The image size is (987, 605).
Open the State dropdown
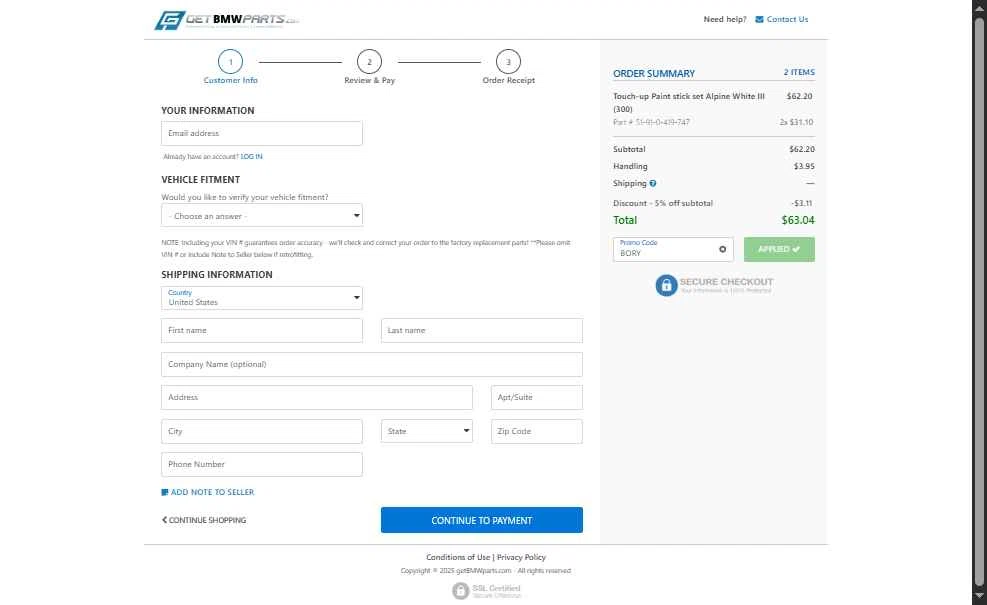tap(427, 431)
